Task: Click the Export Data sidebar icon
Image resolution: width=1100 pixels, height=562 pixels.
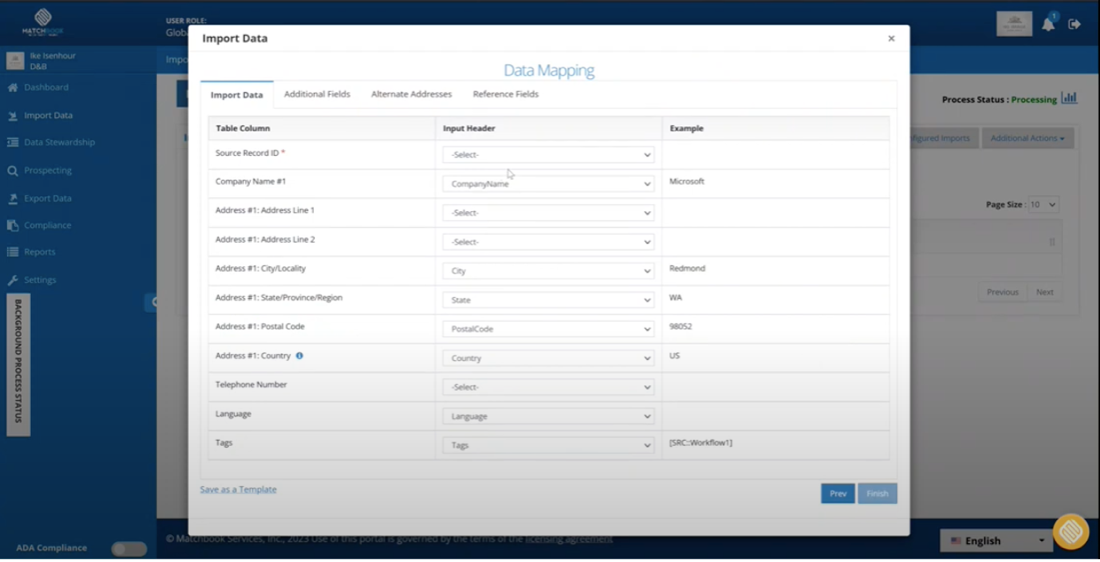Action: tap(13, 199)
